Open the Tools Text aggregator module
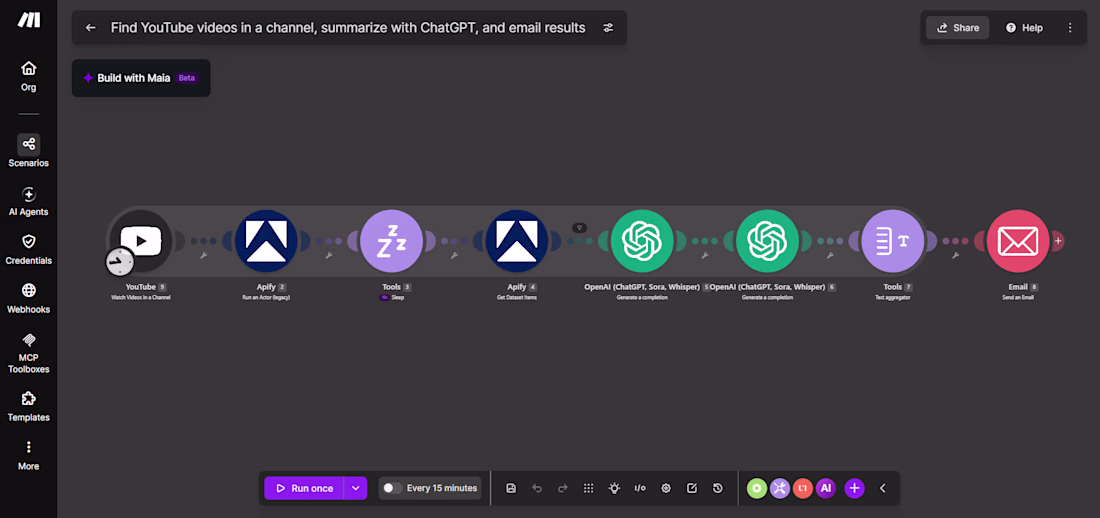 (x=893, y=241)
